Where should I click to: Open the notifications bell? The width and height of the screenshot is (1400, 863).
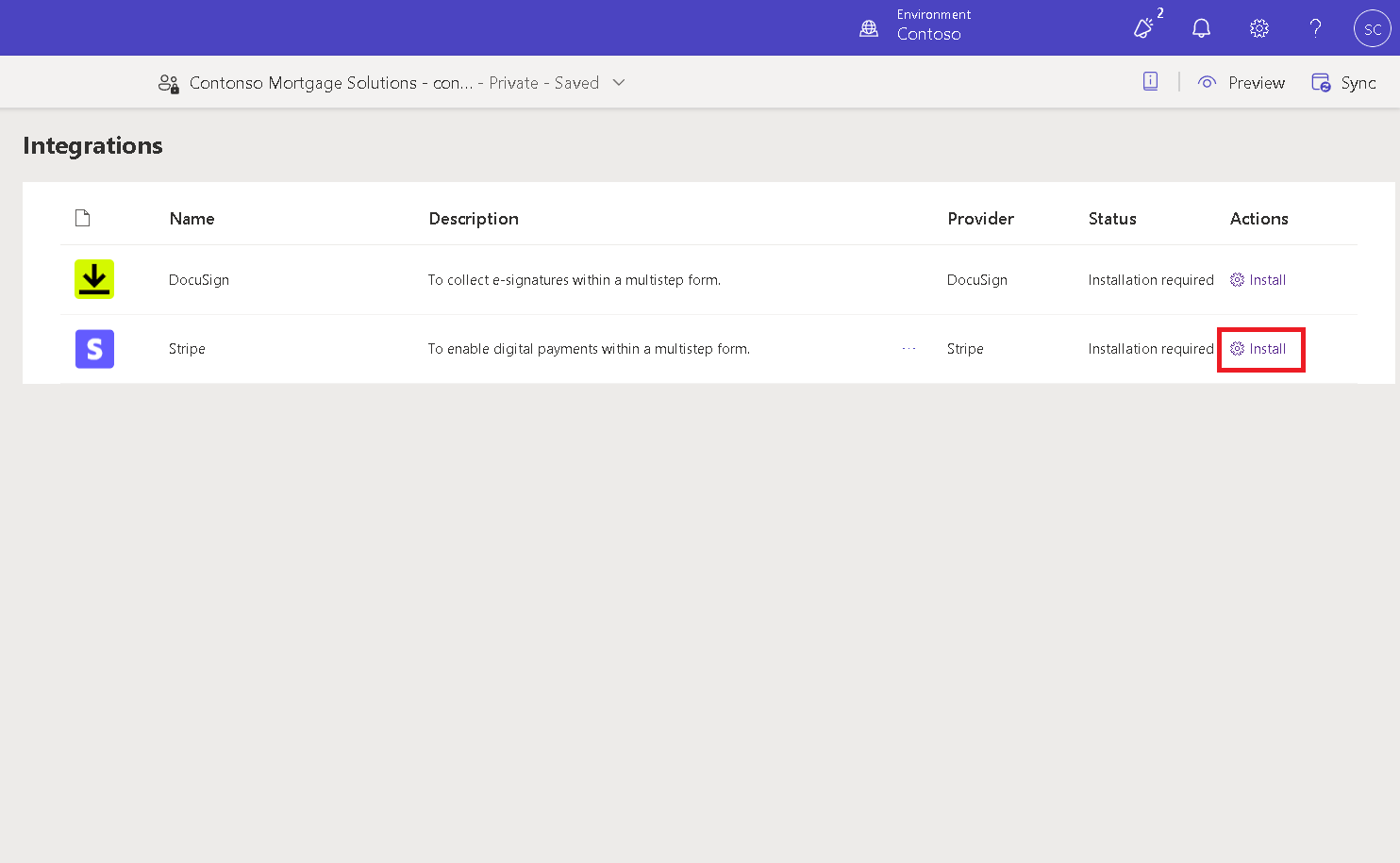tap(1201, 28)
